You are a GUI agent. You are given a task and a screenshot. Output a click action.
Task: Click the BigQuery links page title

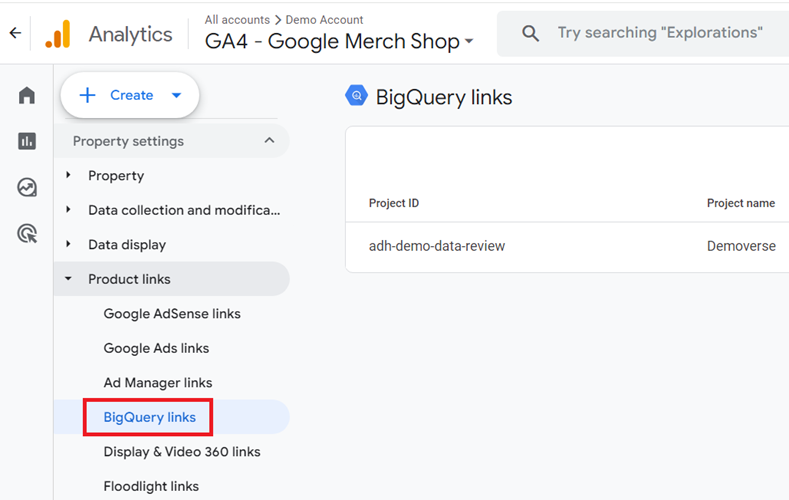click(x=444, y=97)
